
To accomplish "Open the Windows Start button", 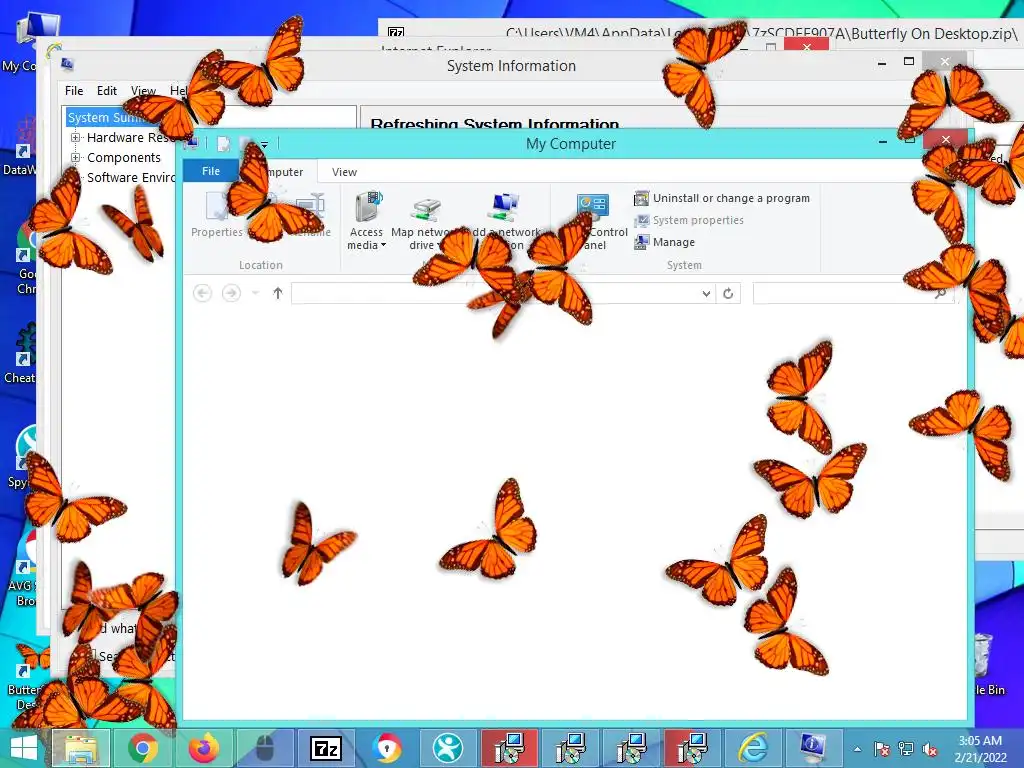I will (24, 748).
